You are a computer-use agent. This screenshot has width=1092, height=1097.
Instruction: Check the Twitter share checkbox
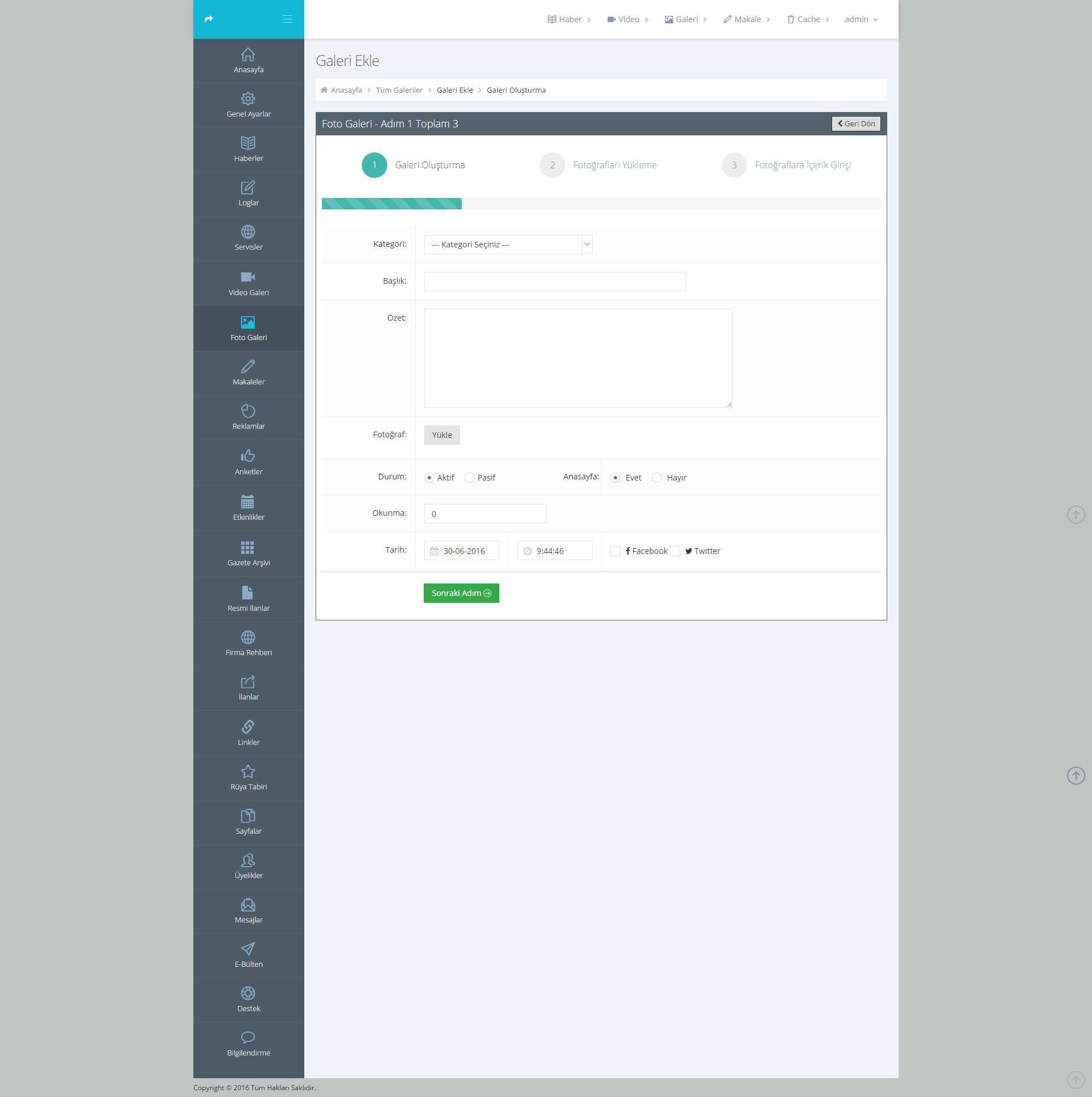pyautogui.click(x=675, y=551)
